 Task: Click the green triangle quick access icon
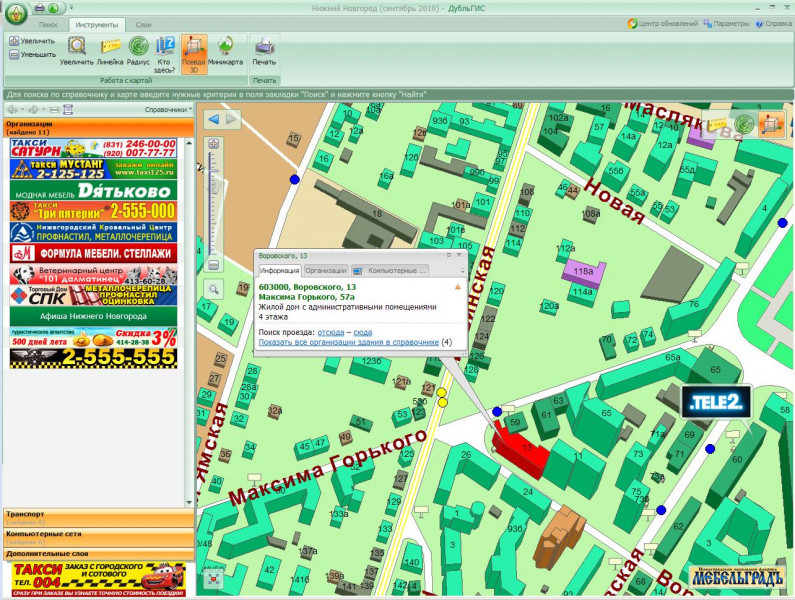tap(53, 8)
